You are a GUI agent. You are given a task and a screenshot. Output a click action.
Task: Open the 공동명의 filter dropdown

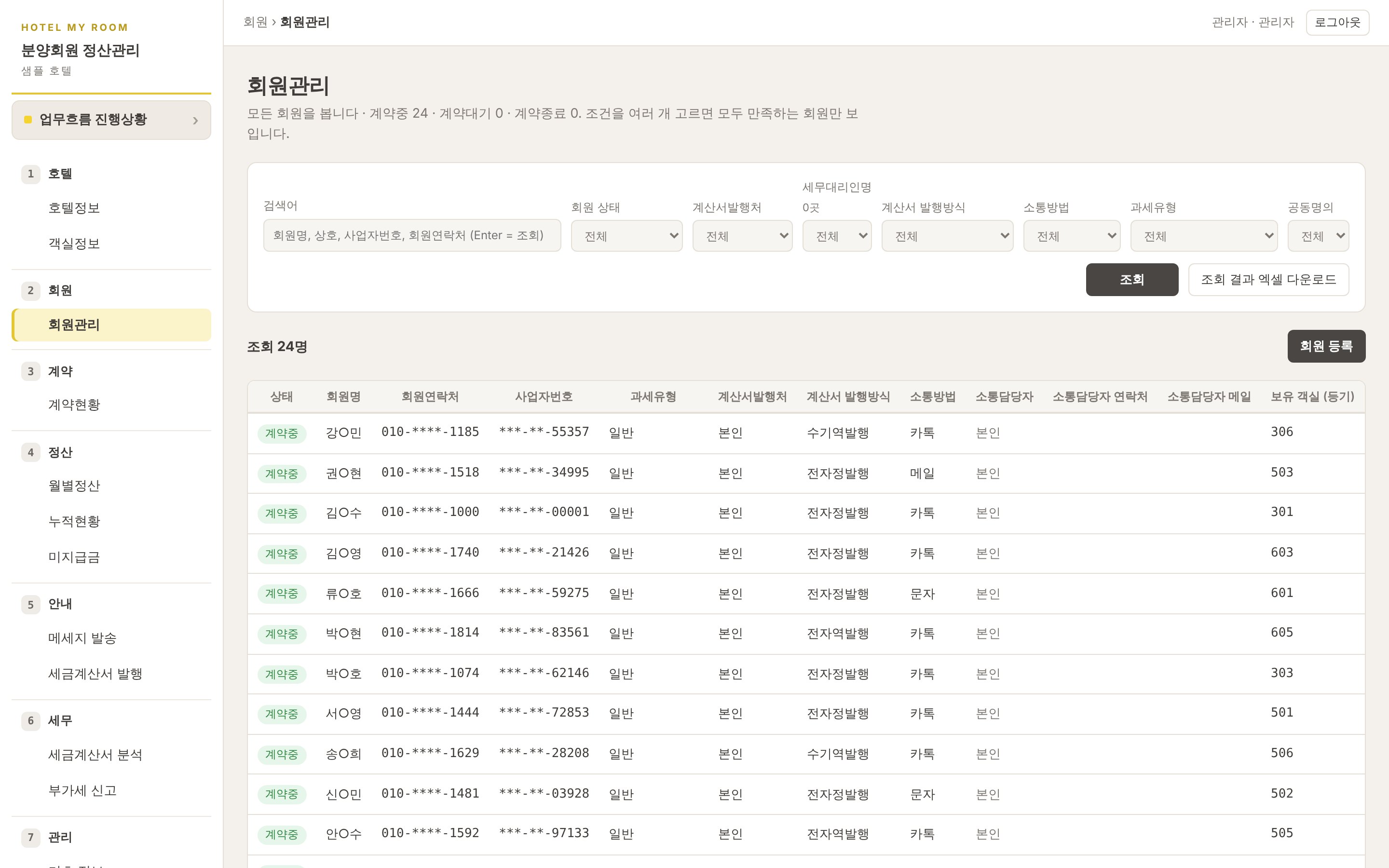pyautogui.click(x=1318, y=236)
